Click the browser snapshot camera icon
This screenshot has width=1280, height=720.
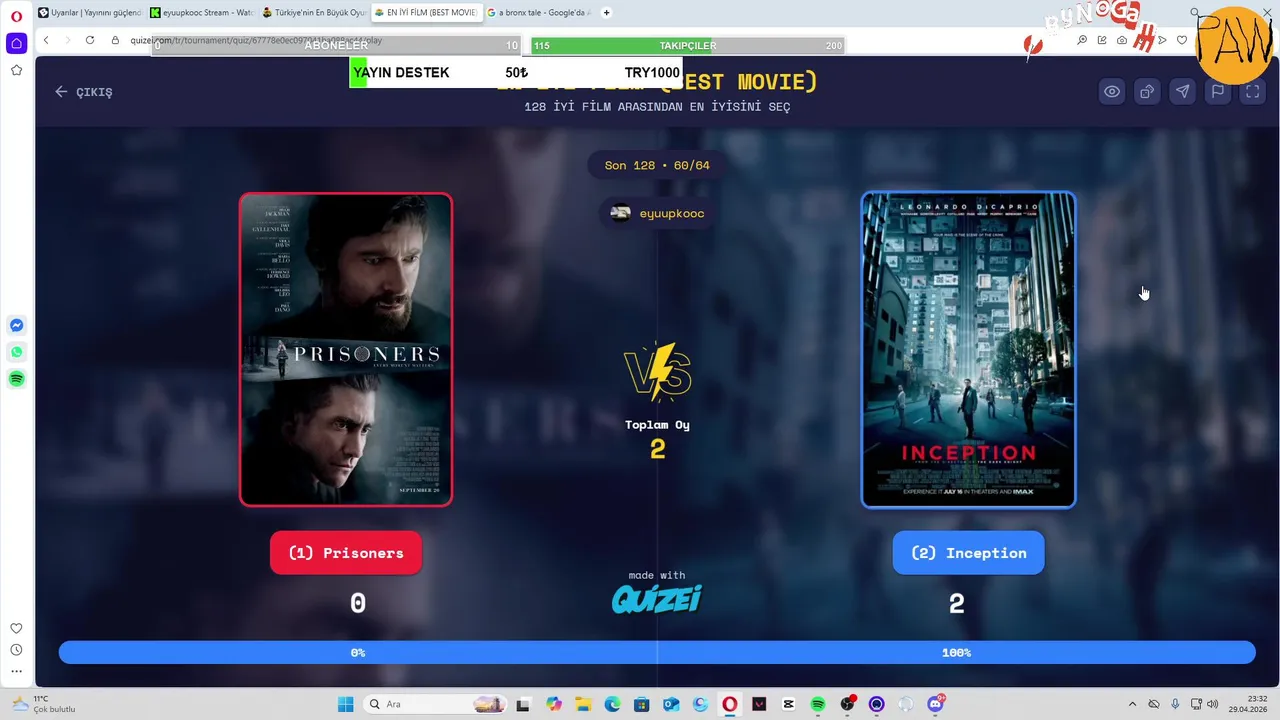click(1122, 40)
